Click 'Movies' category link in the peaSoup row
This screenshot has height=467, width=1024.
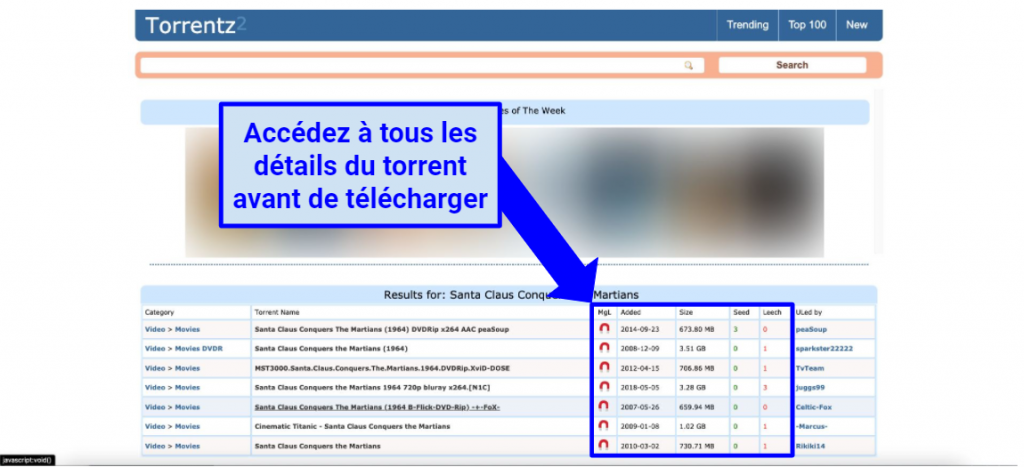(187, 329)
